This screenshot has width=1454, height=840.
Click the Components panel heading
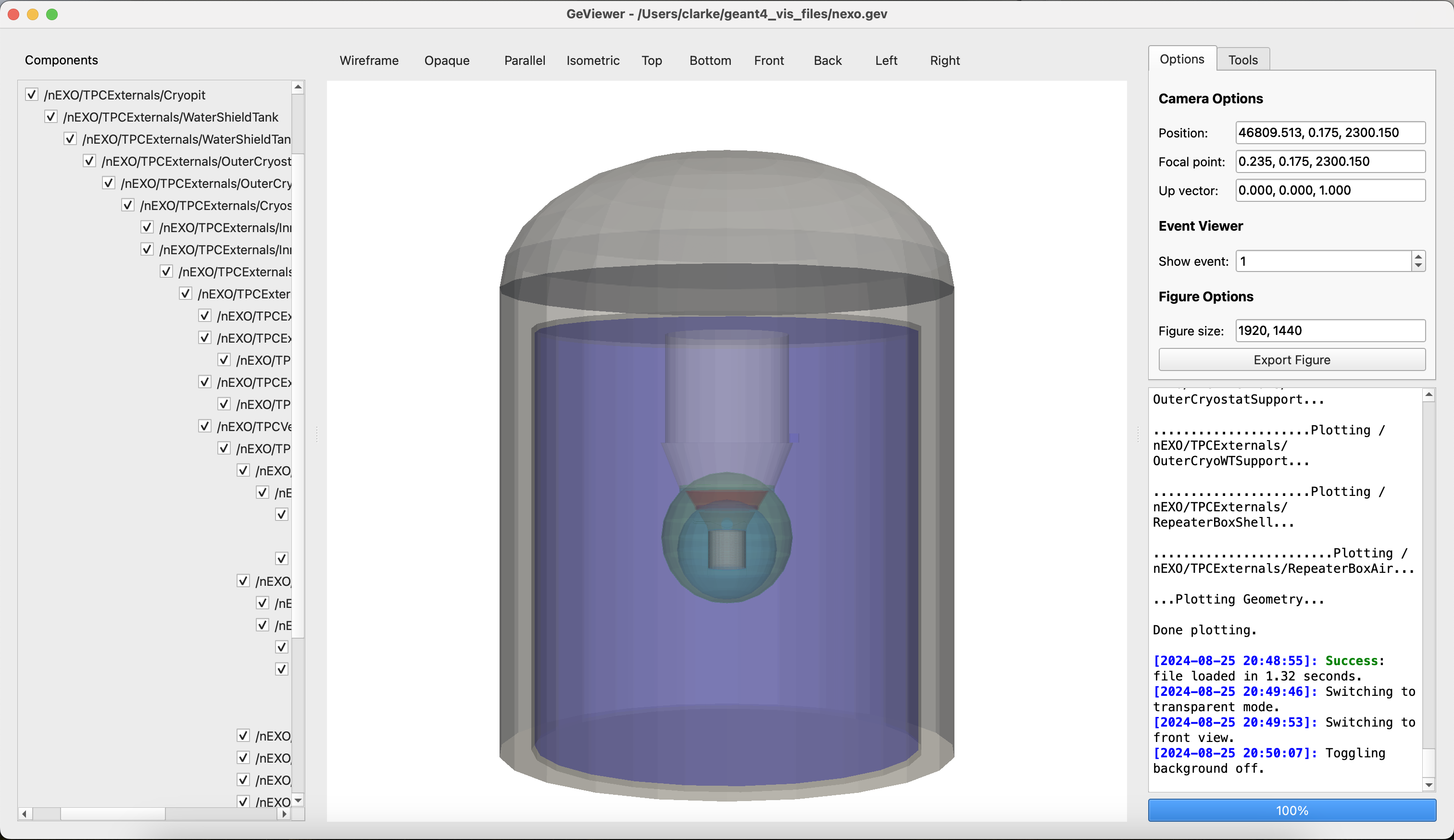(x=61, y=60)
